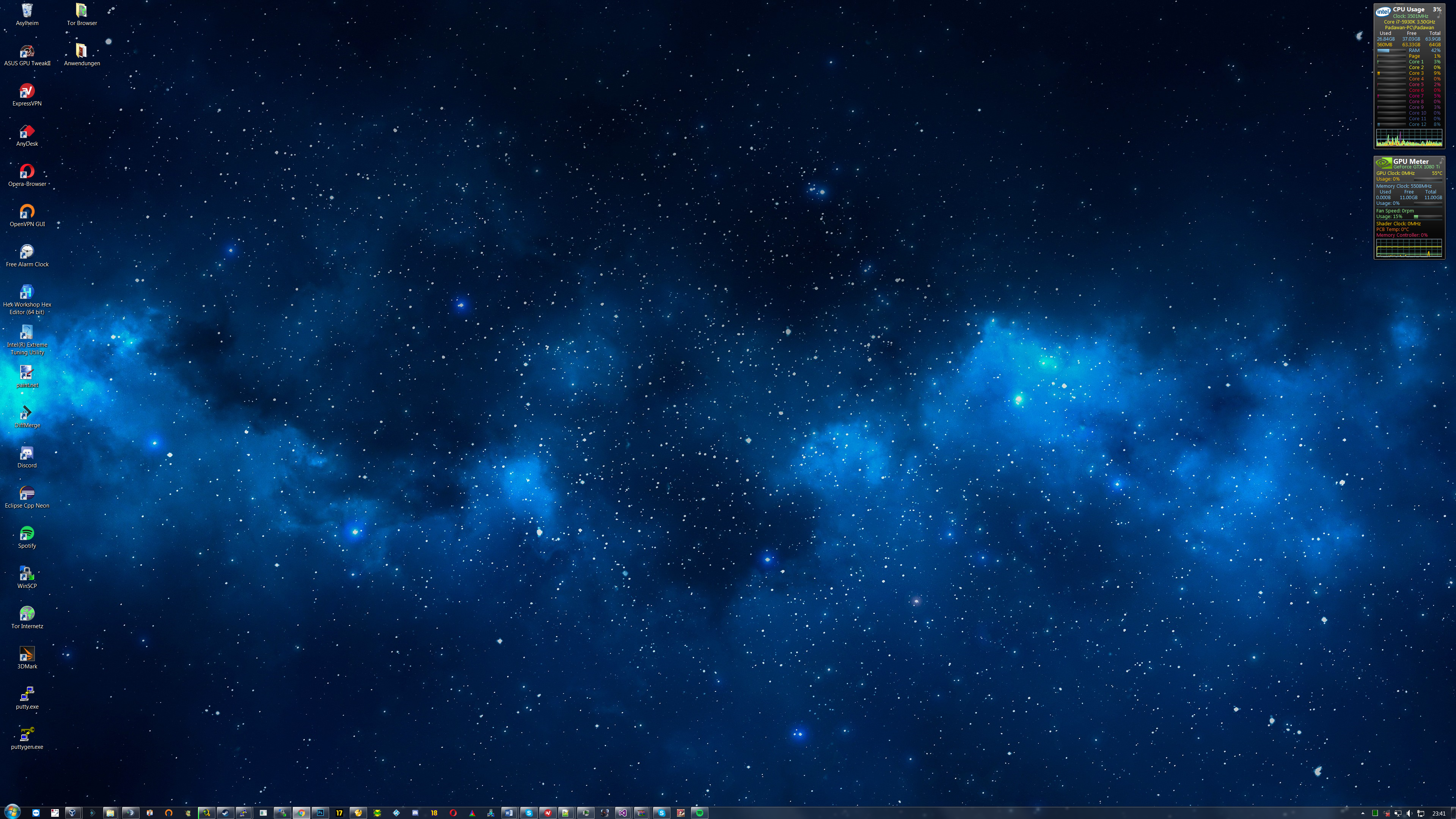
Task: Select the Tor Internetz shortcut
Action: [x=27, y=617]
